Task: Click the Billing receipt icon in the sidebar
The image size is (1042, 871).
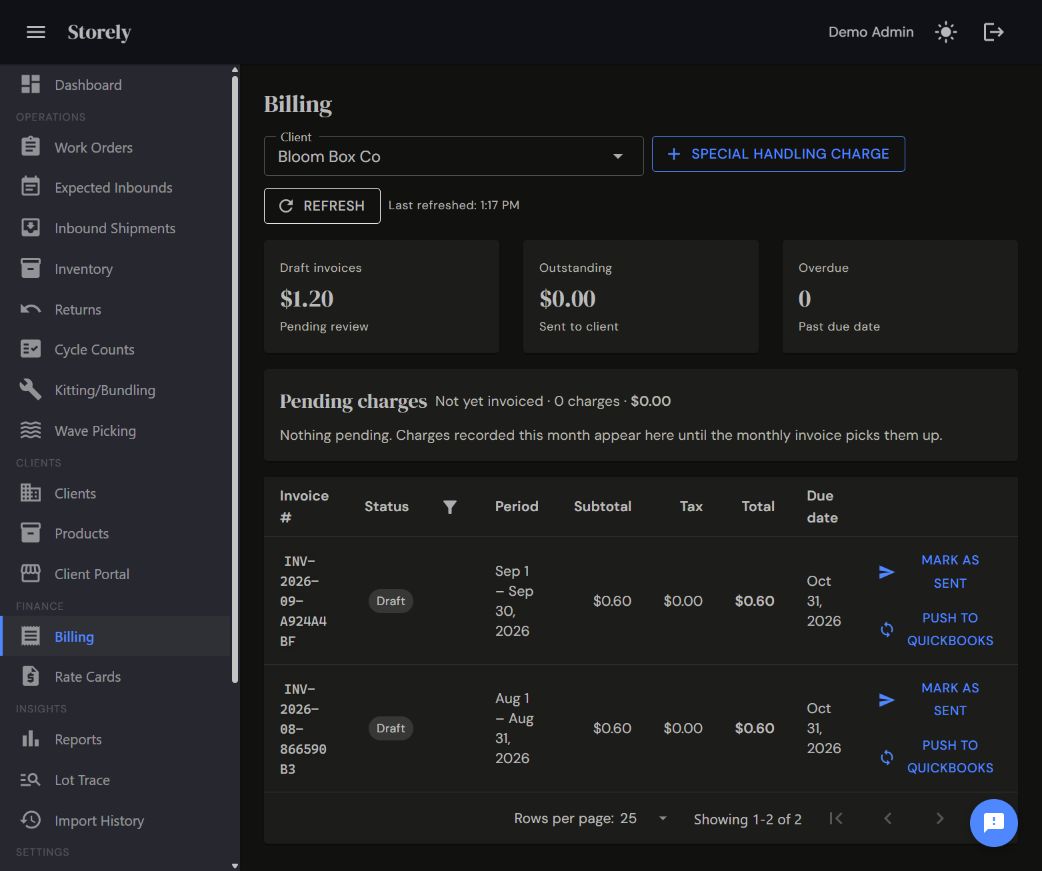Action: tap(31, 636)
